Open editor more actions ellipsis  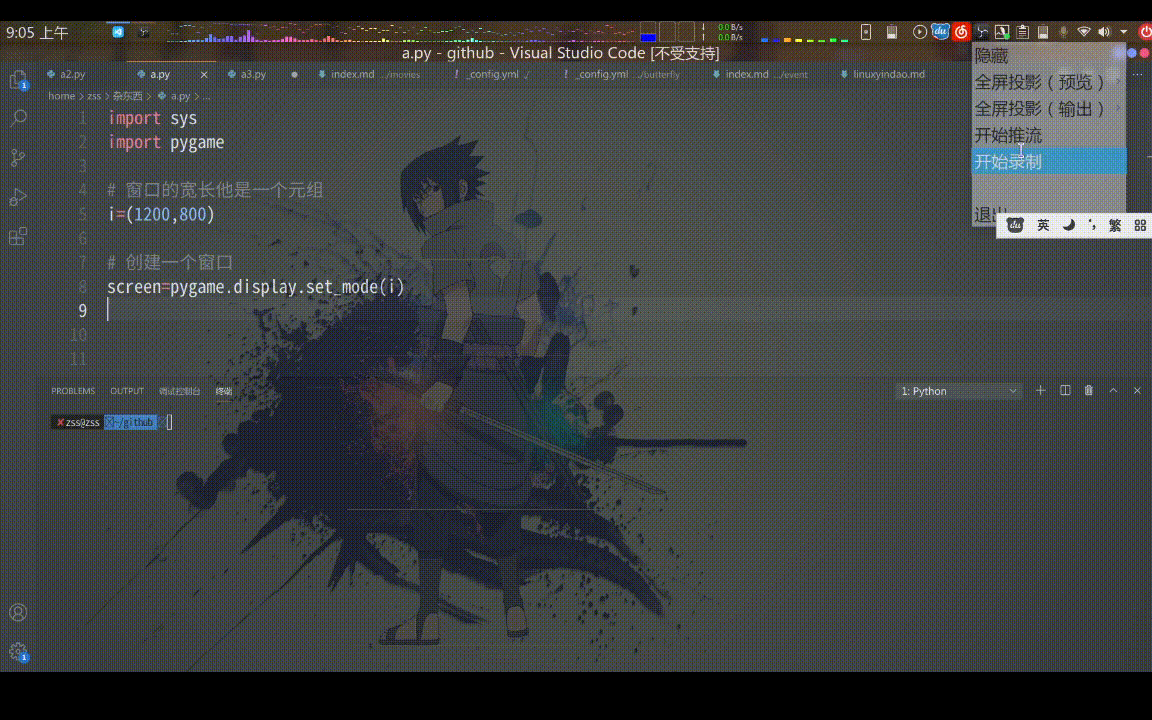[1137, 74]
